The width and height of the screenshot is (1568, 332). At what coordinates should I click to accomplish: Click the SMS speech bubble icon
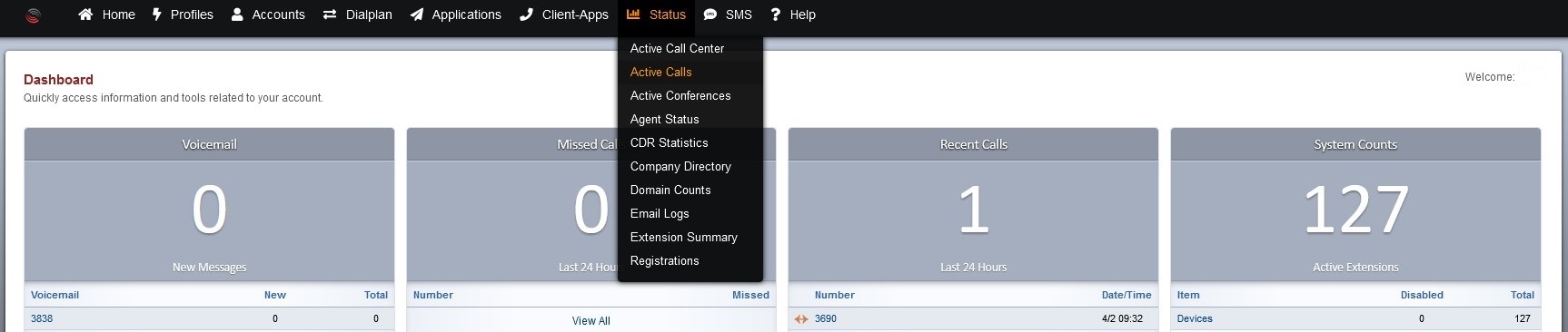point(710,15)
